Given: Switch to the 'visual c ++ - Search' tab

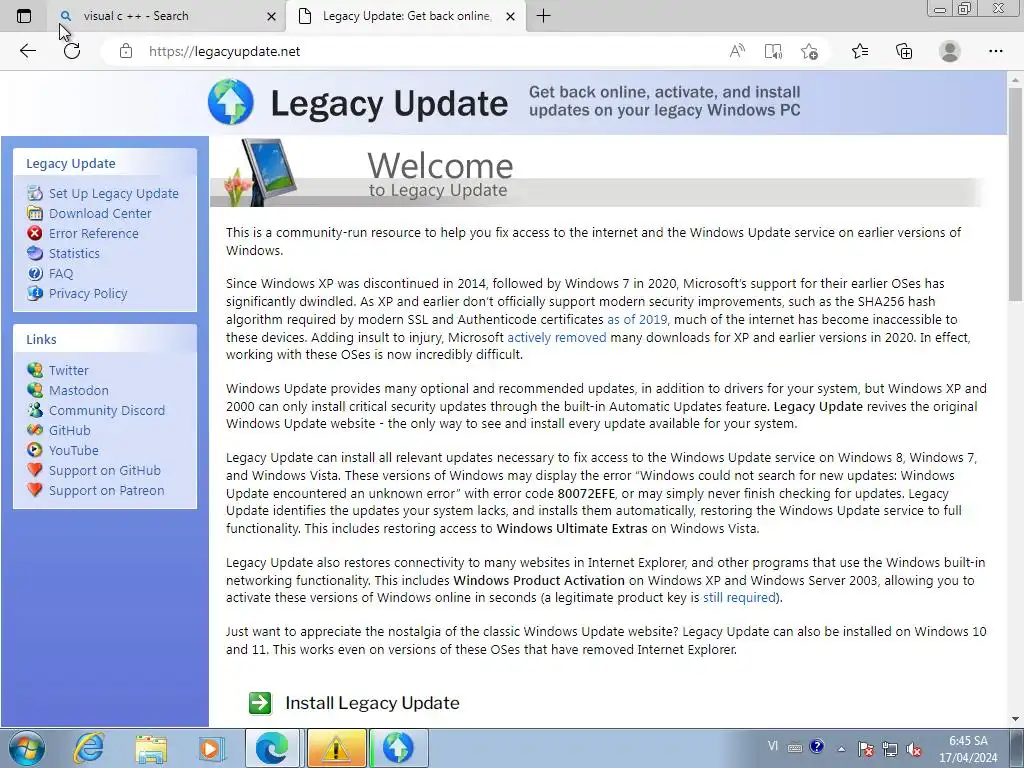Looking at the screenshot, I should point(167,16).
